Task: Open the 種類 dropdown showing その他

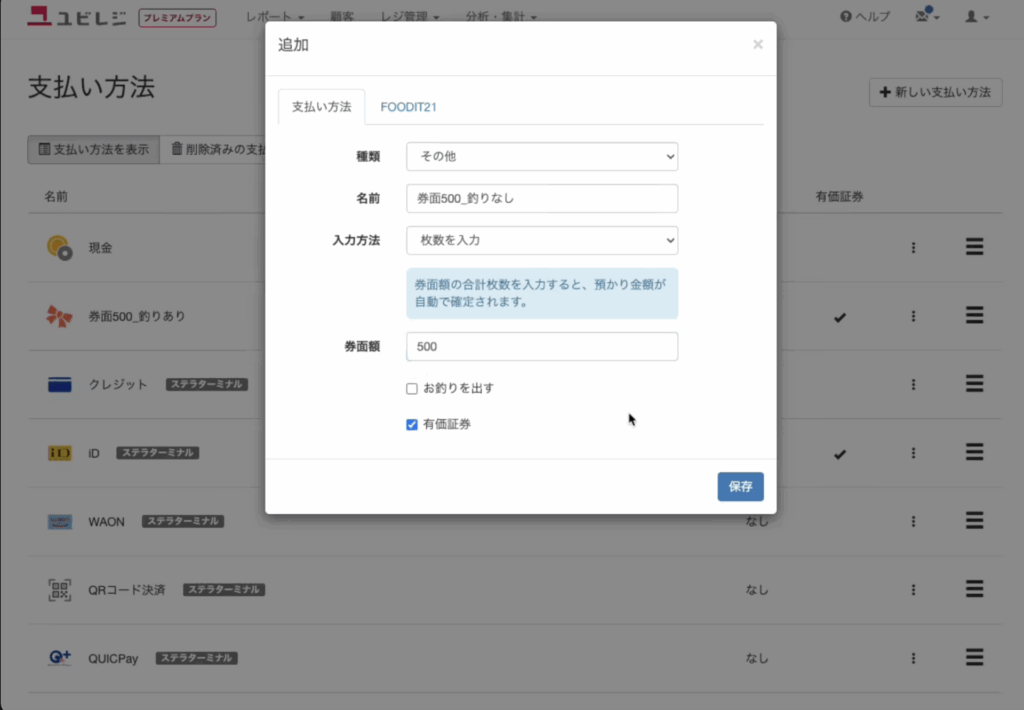Action: (541, 157)
